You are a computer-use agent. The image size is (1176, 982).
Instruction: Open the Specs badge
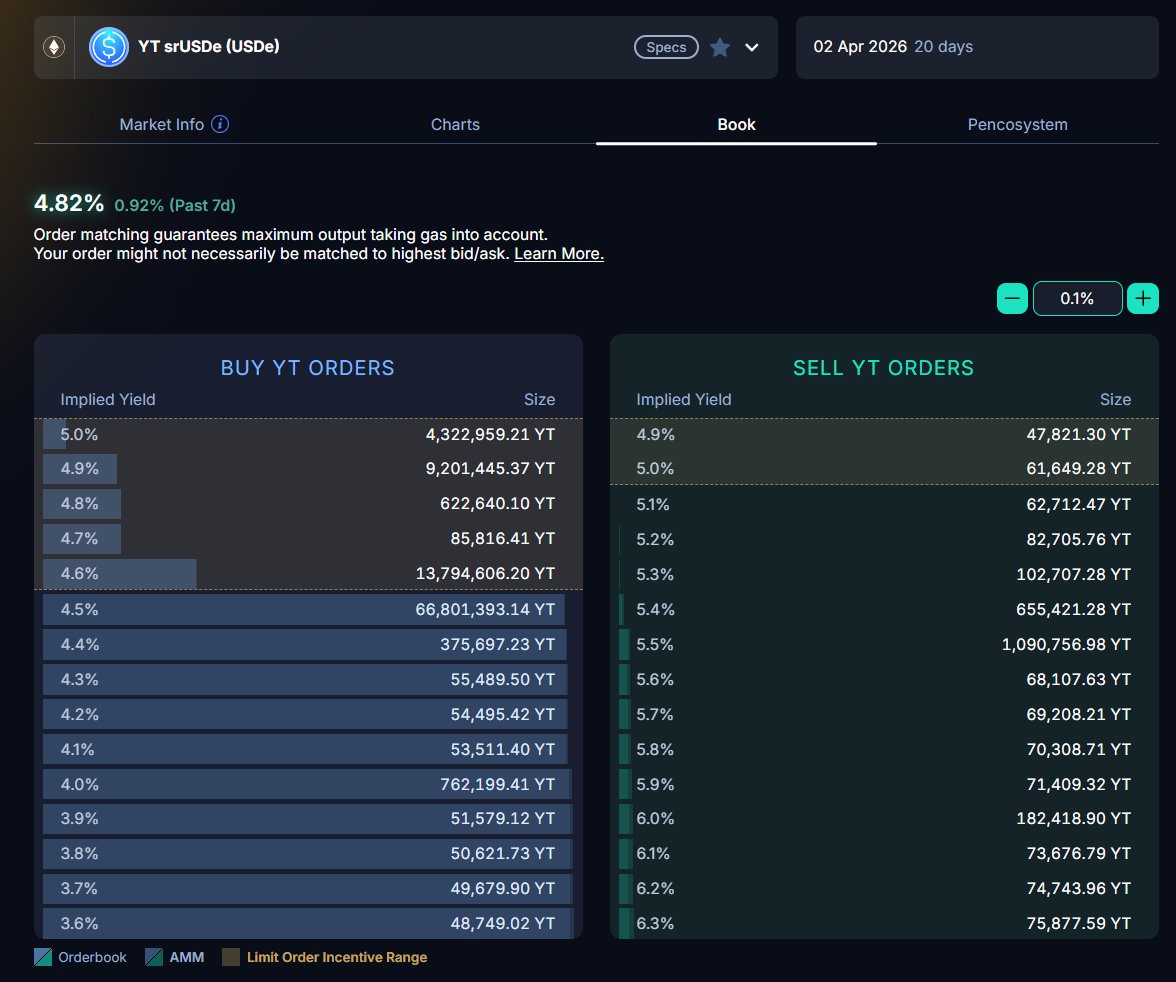tap(666, 47)
